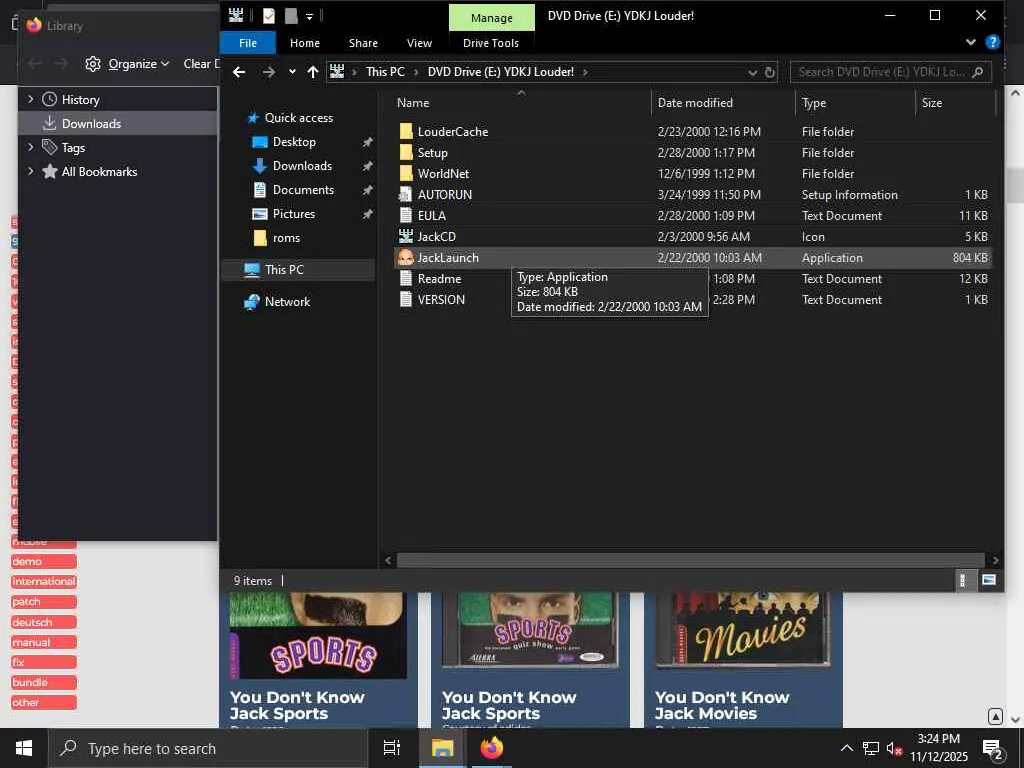Select the LouderCache folder icon
The height and width of the screenshot is (768, 1024).
pyautogui.click(x=406, y=131)
